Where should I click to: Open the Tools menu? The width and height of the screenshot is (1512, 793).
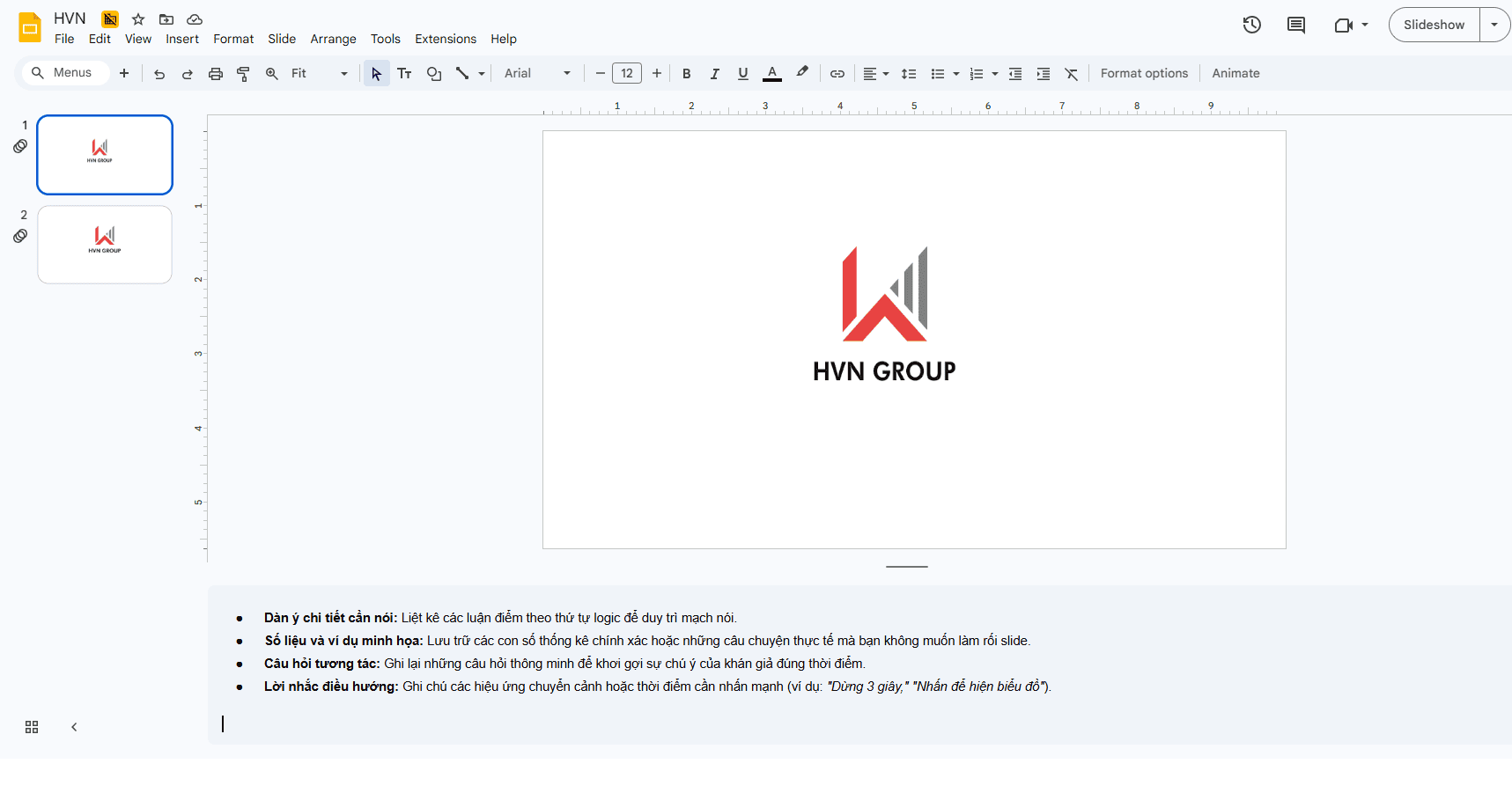point(386,39)
